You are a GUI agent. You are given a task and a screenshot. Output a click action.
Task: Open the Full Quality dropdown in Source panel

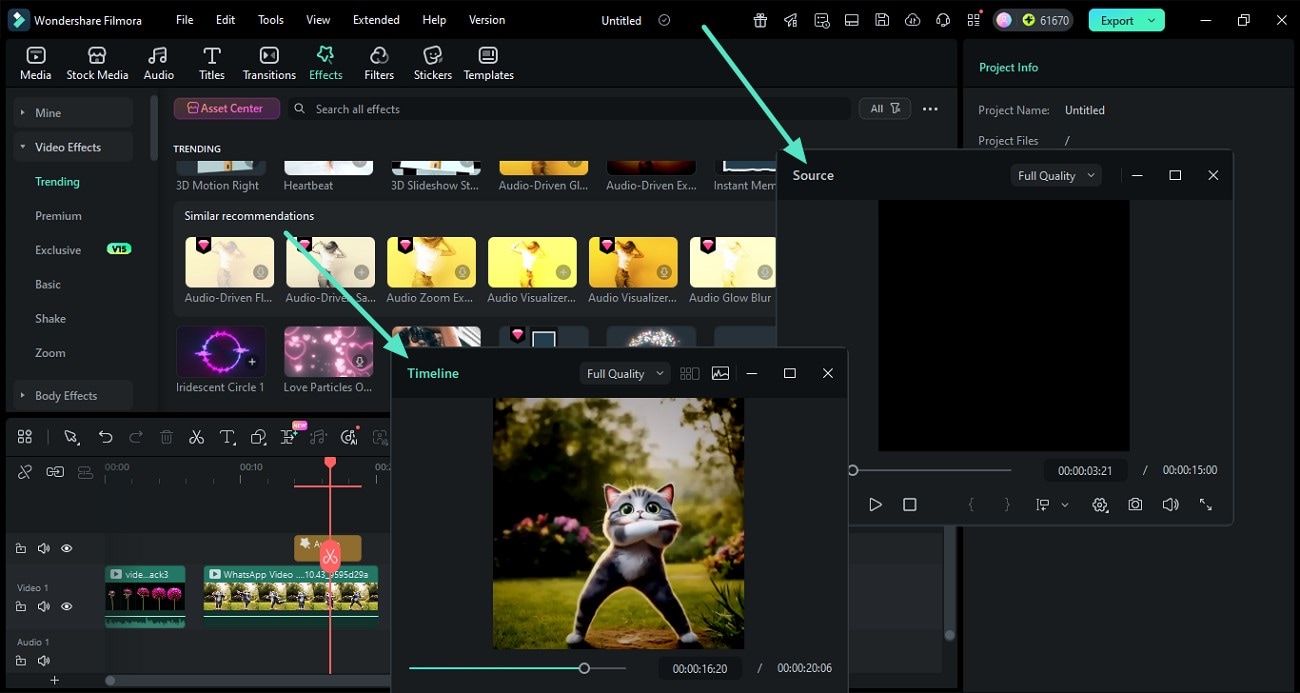point(1055,175)
